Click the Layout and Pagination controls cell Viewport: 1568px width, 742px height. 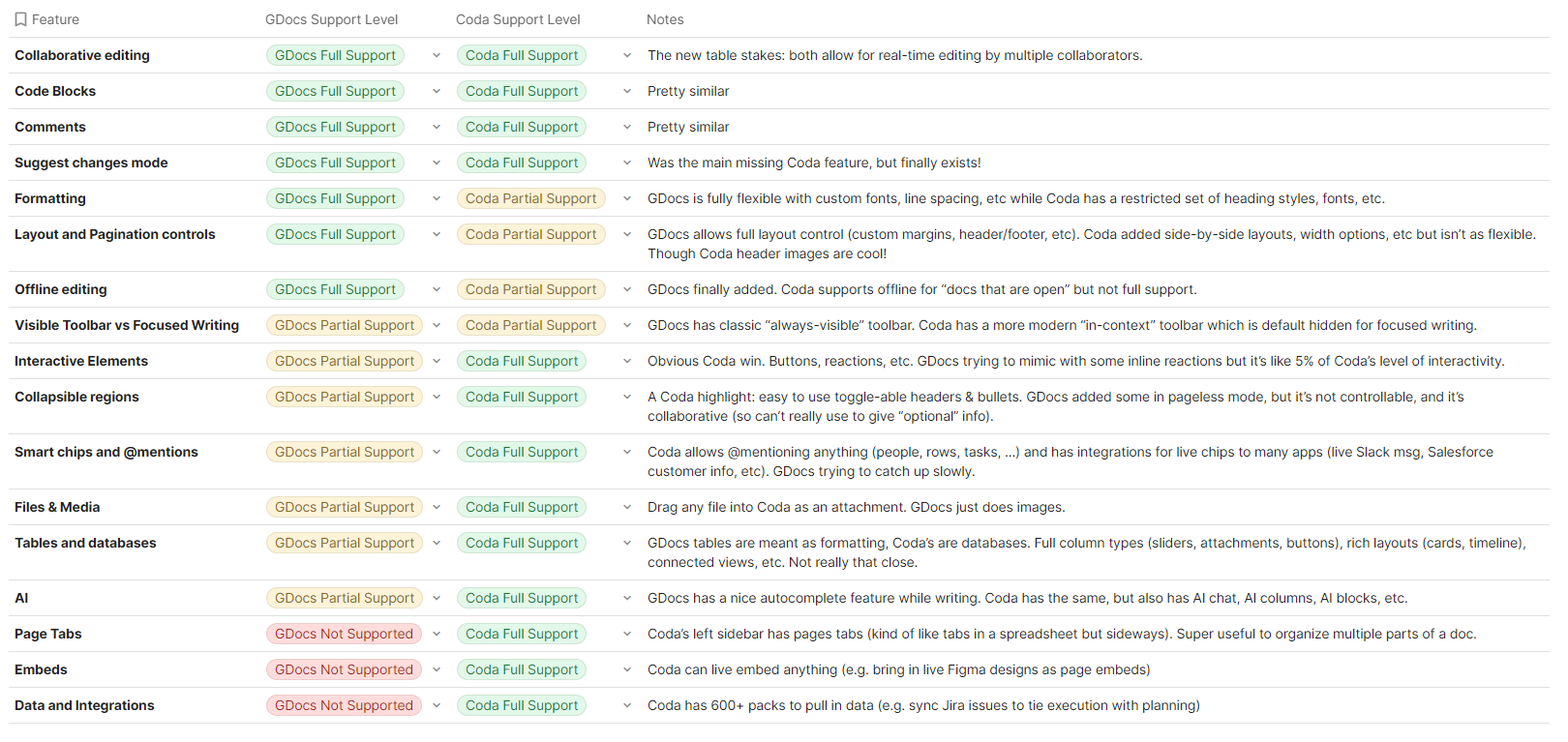coord(115,234)
